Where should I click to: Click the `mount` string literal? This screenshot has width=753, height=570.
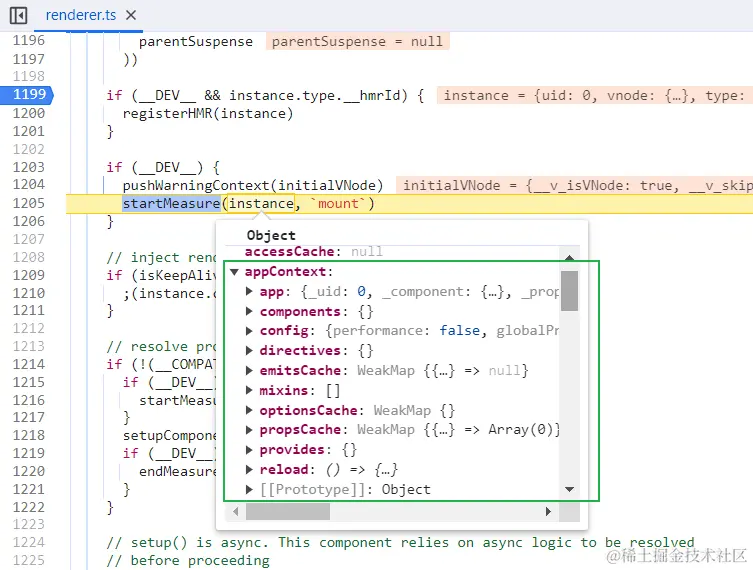pyautogui.click(x=338, y=204)
